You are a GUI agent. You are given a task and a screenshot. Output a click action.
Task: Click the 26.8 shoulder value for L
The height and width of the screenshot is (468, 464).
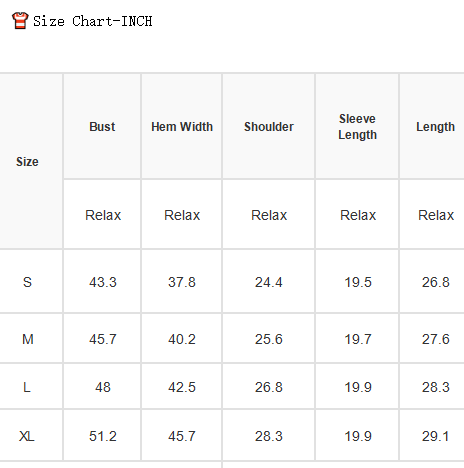[269, 387]
